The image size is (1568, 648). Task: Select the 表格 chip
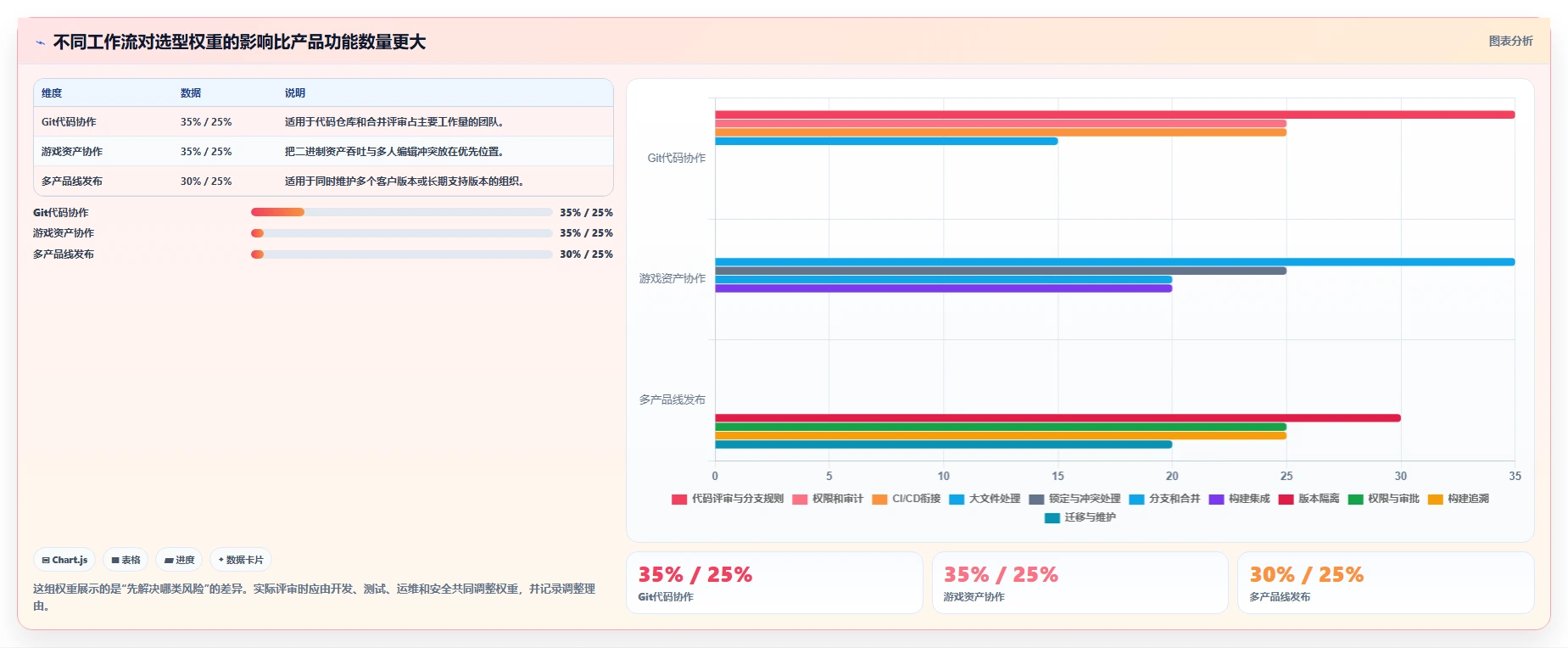coord(126,560)
